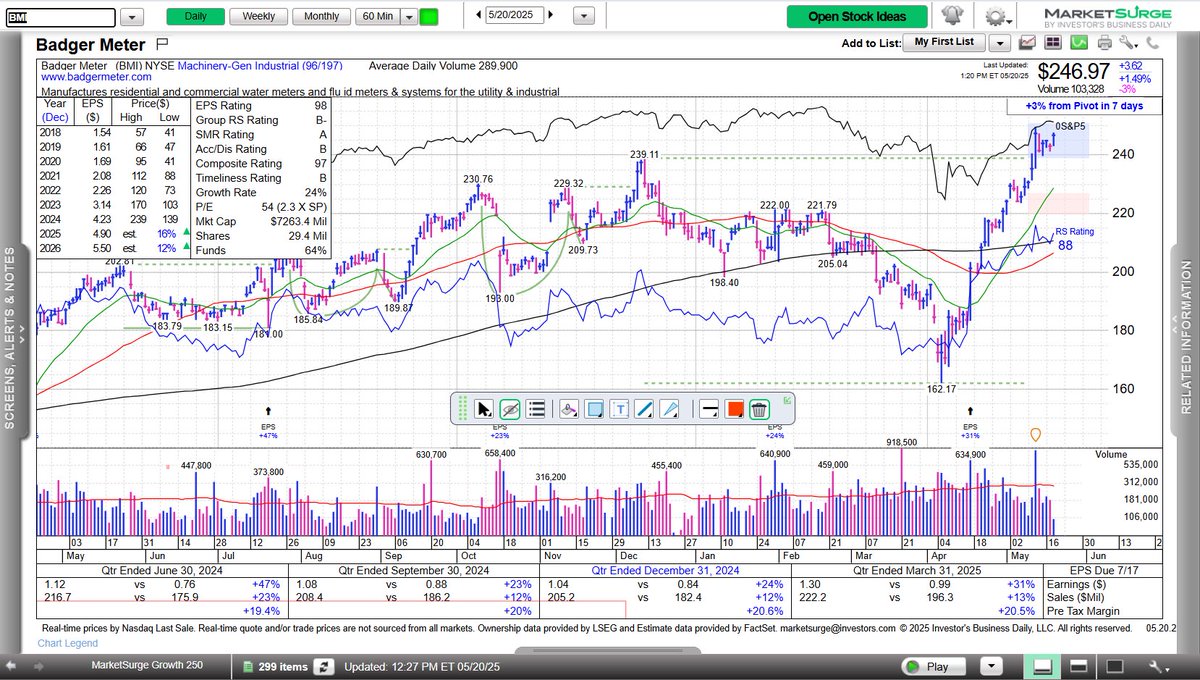1200x680 pixels.
Task: Print the chart with the printer icon
Action: [x=1104, y=43]
